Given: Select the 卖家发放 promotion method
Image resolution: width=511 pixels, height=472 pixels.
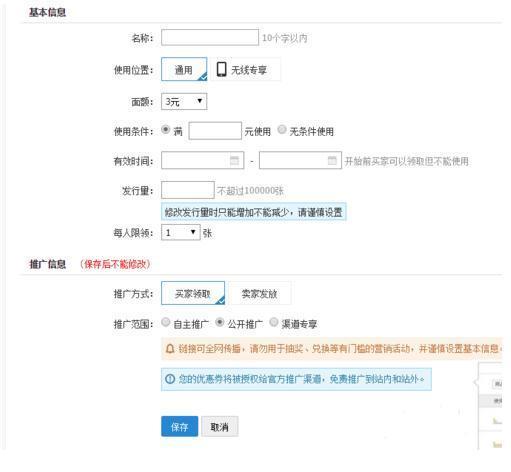Looking at the screenshot, I should (x=259, y=293).
